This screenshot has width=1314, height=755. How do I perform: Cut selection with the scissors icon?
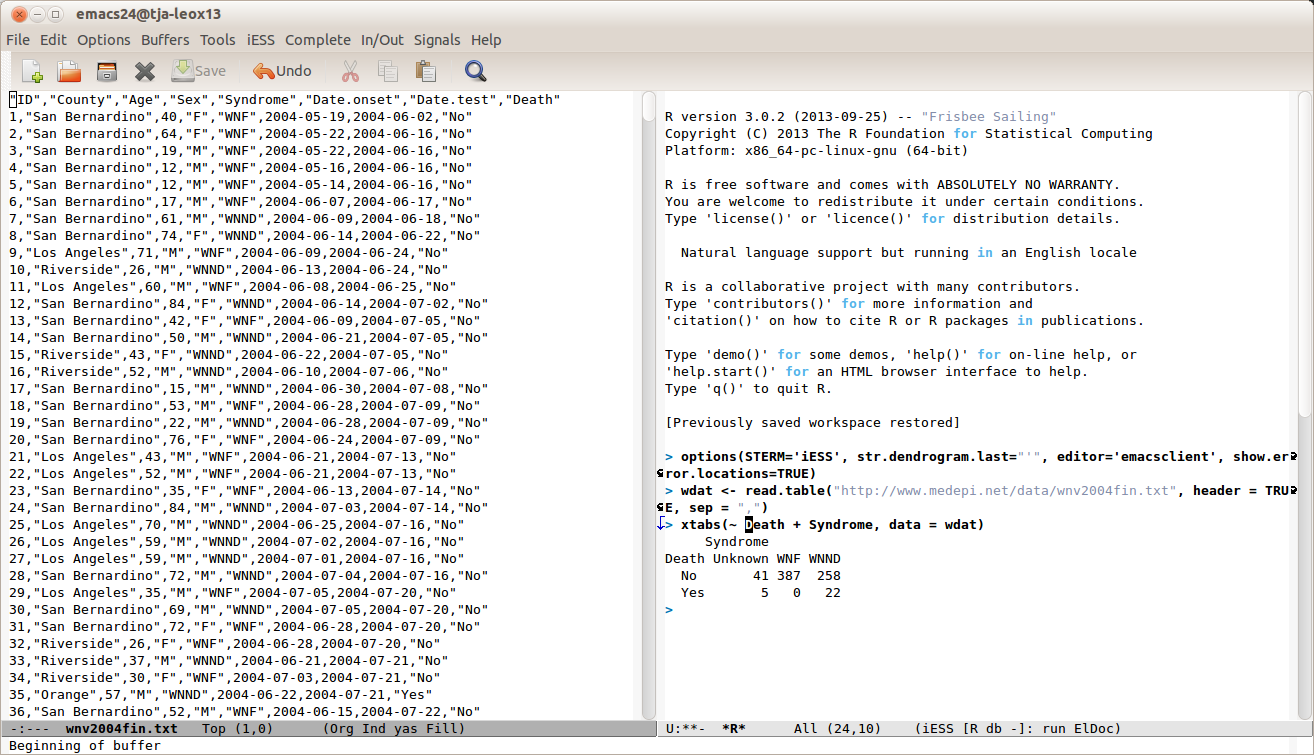(350, 71)
